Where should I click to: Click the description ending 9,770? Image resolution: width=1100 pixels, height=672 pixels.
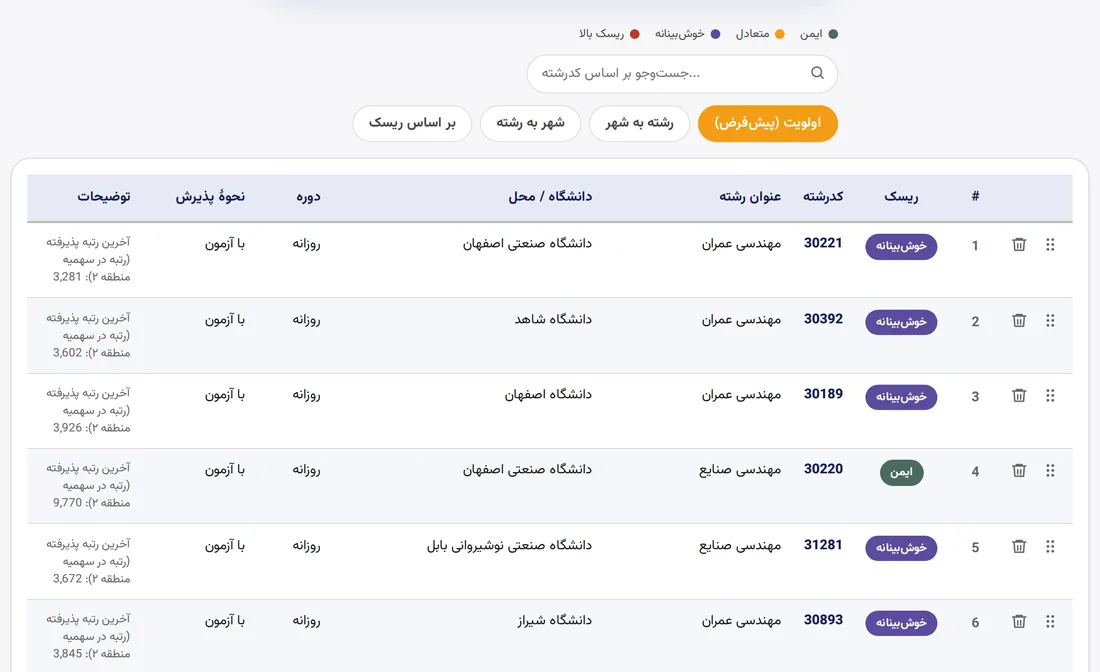pyautogui.click(x=88, y=485)
